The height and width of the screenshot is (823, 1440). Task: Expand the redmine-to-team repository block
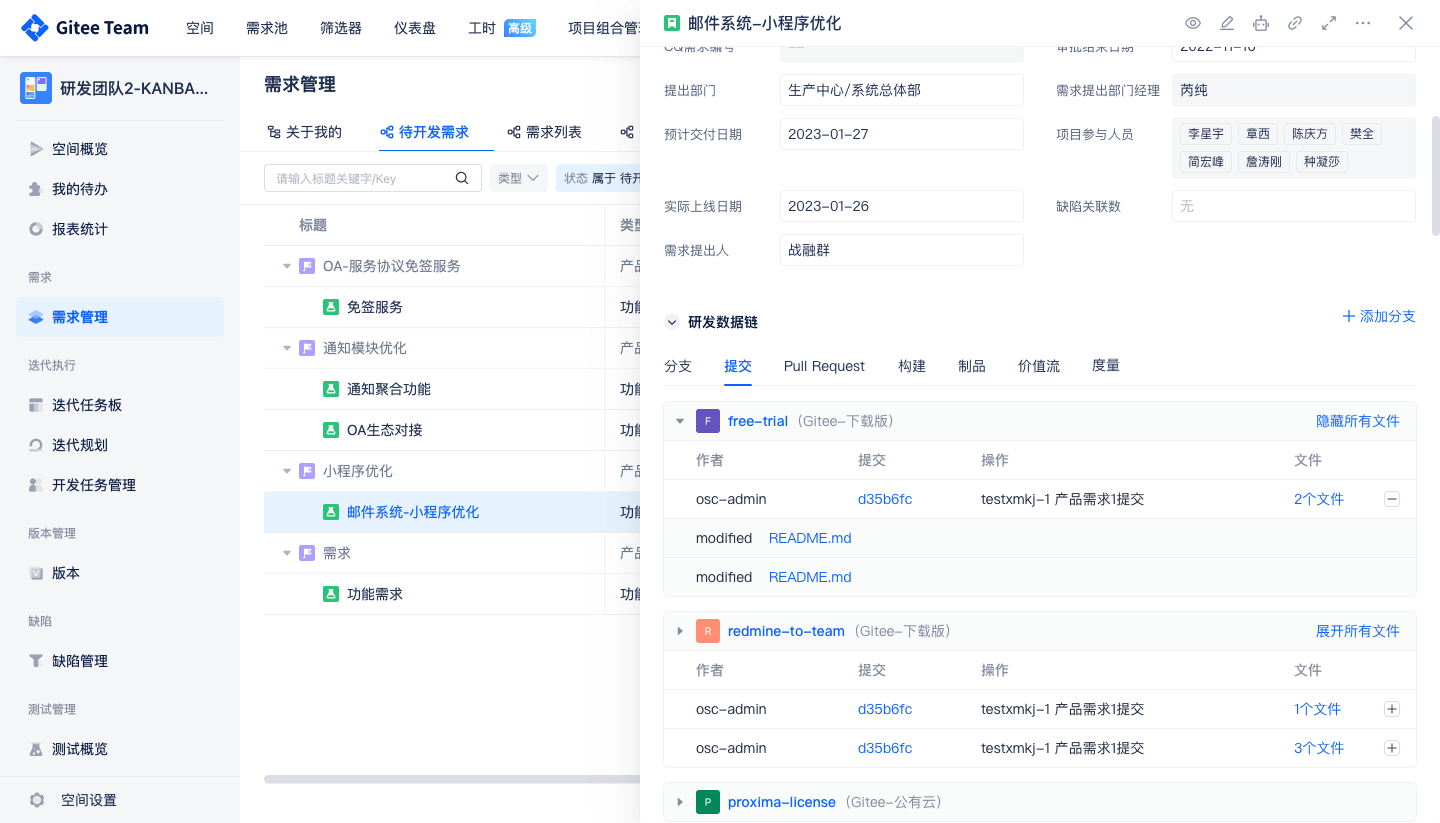tap(680, 631)
